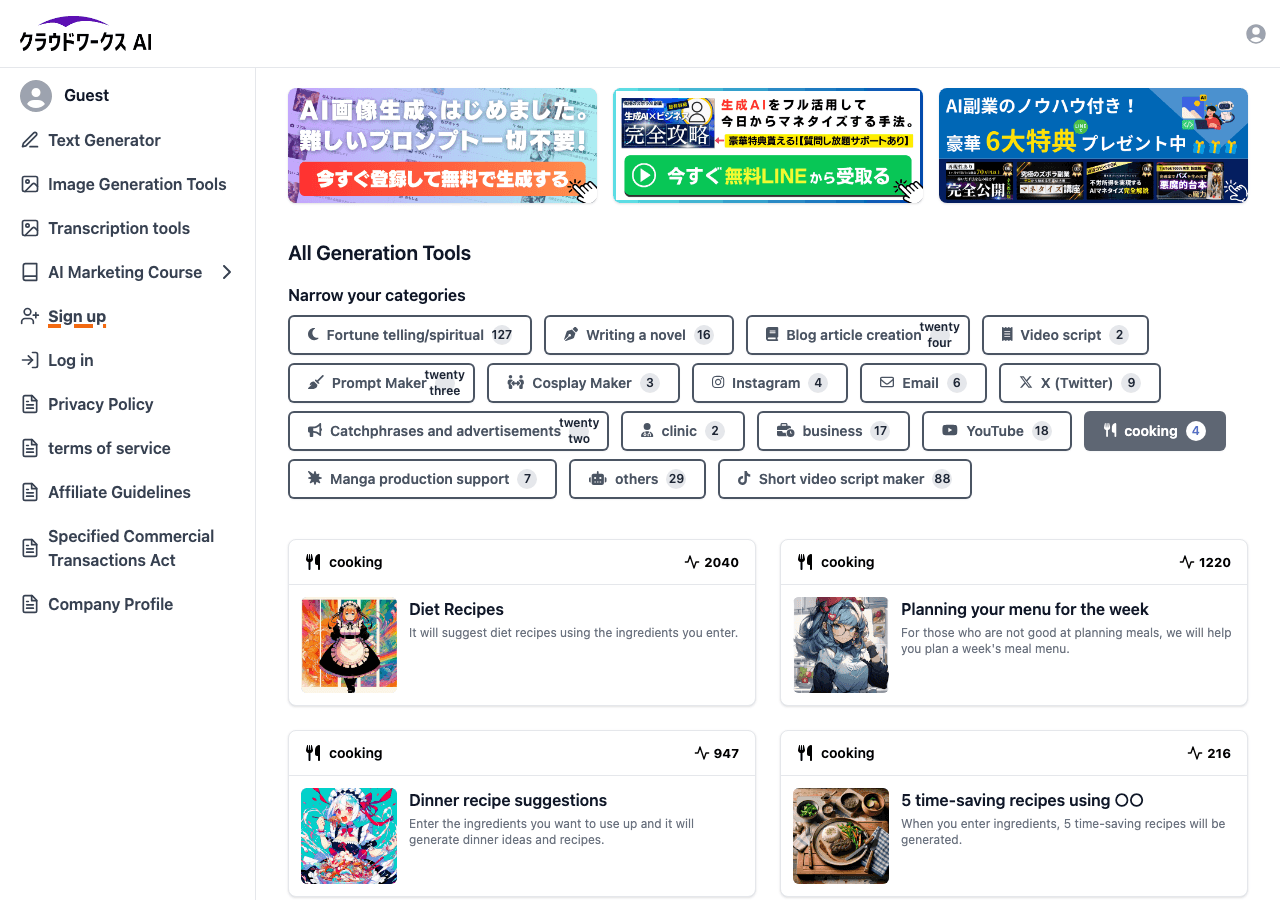The image size is (1280, 900).
Task: Click the AI image generation promo banner
Action: pos(443,146)
